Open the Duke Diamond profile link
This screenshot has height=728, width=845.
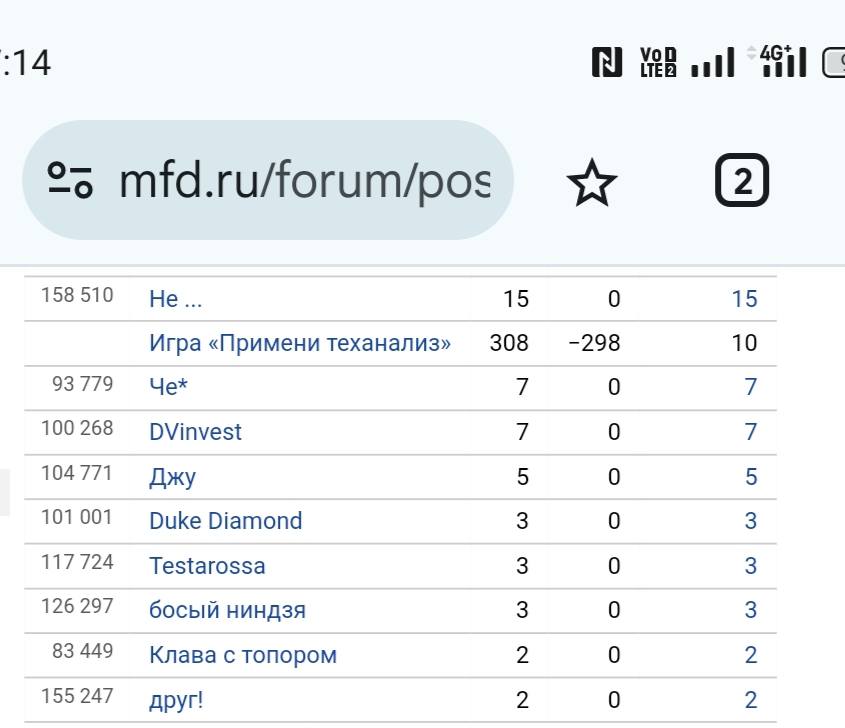pos(225,521)
